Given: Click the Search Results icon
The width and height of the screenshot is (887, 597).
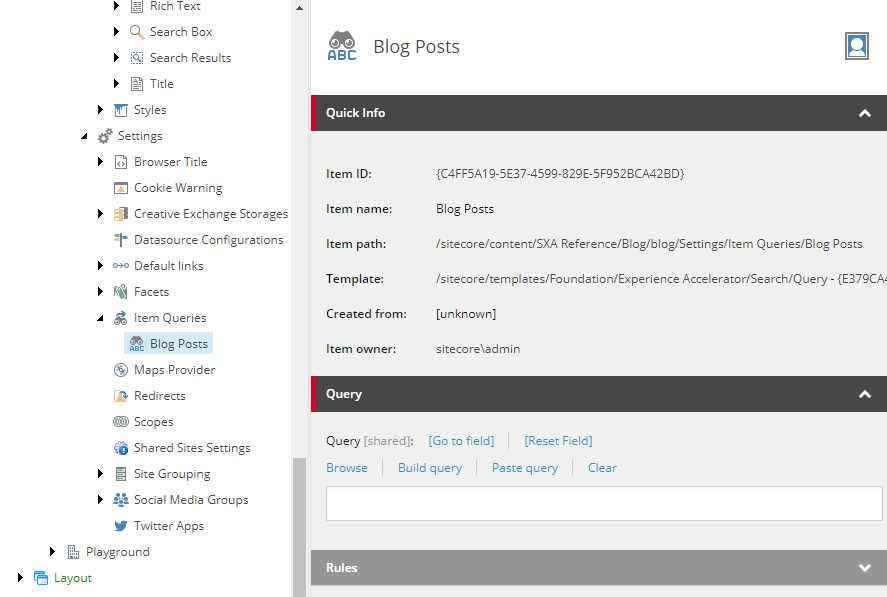Looking at the screenshot, I should click(137, 58).
